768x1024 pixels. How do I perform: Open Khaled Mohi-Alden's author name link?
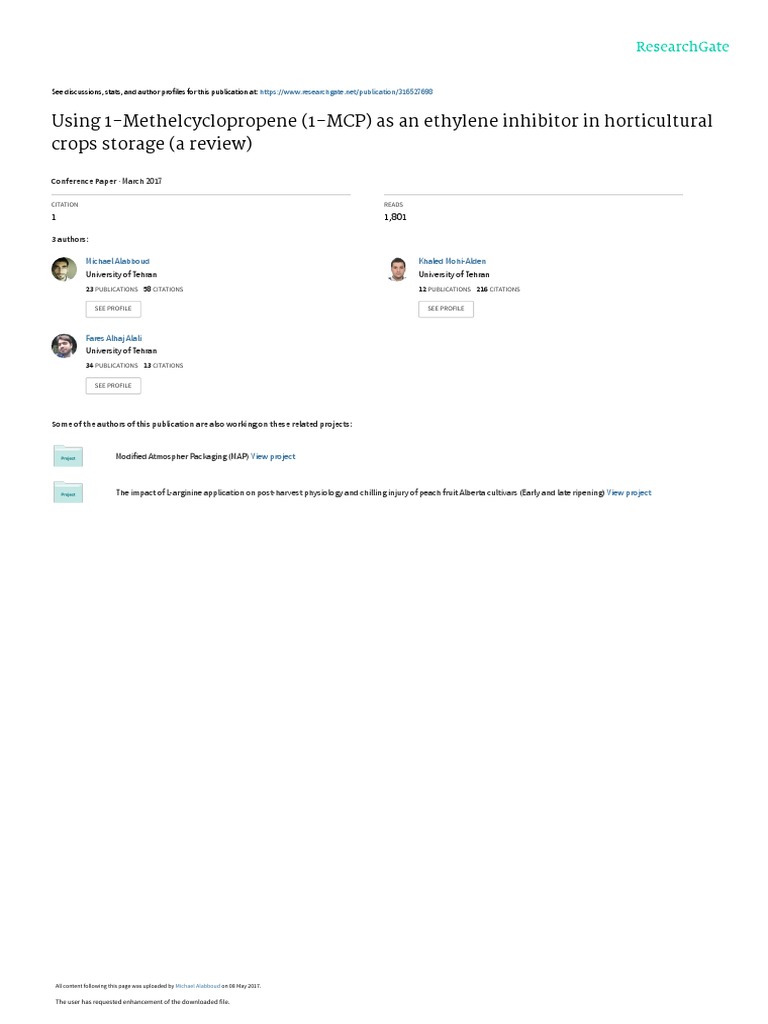click(x=452, y=261)
